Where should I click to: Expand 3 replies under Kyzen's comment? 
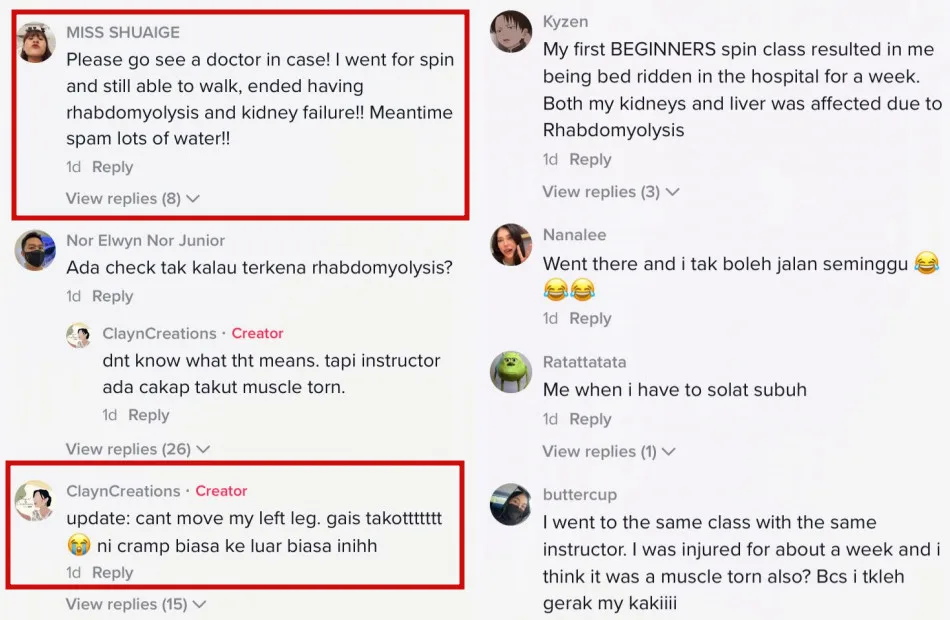pyautogui.click(x=610, y=191)
